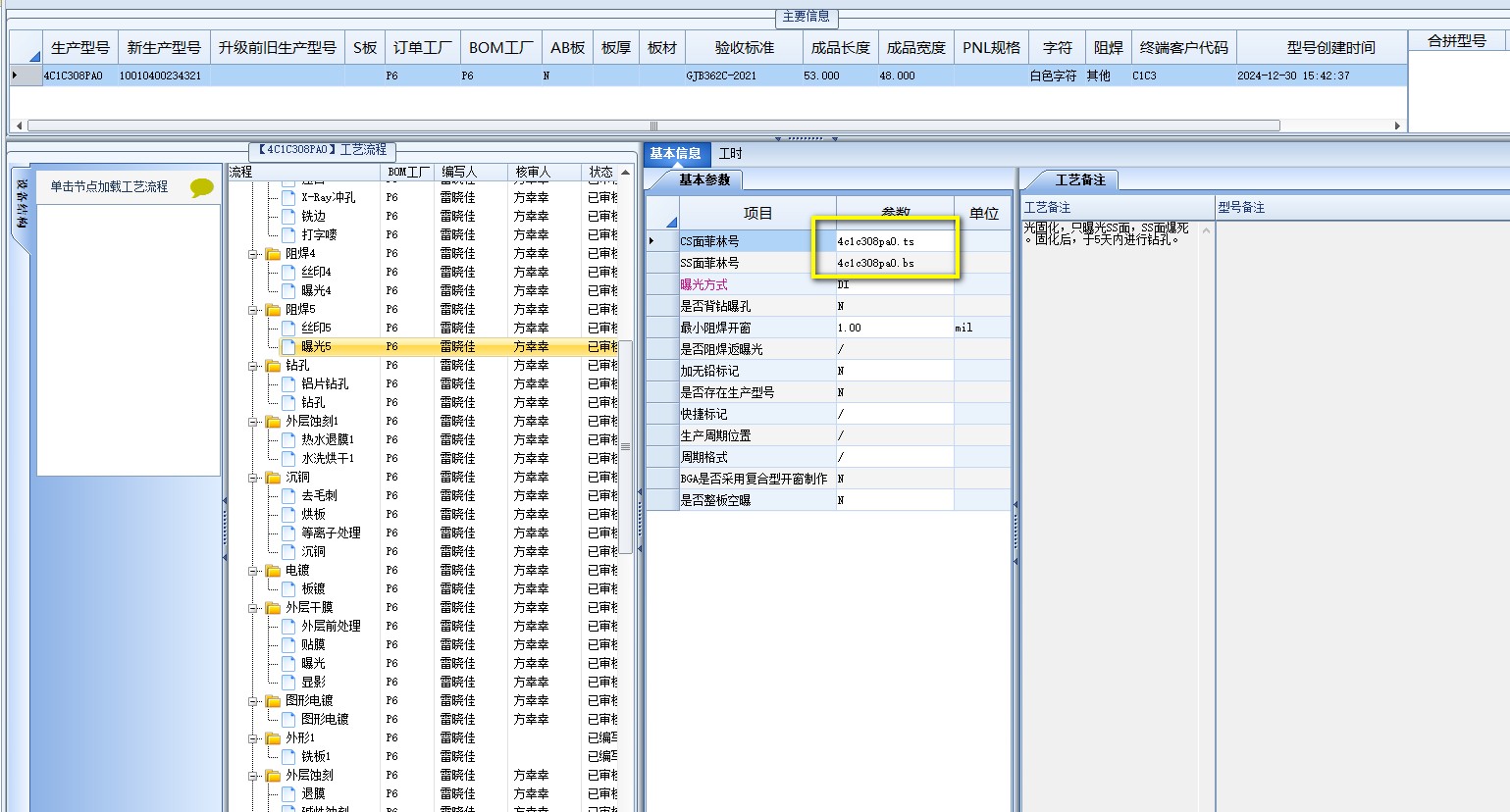Collapse the 外层干膜 tree node

pyautogui.click(x=254, y=608)
